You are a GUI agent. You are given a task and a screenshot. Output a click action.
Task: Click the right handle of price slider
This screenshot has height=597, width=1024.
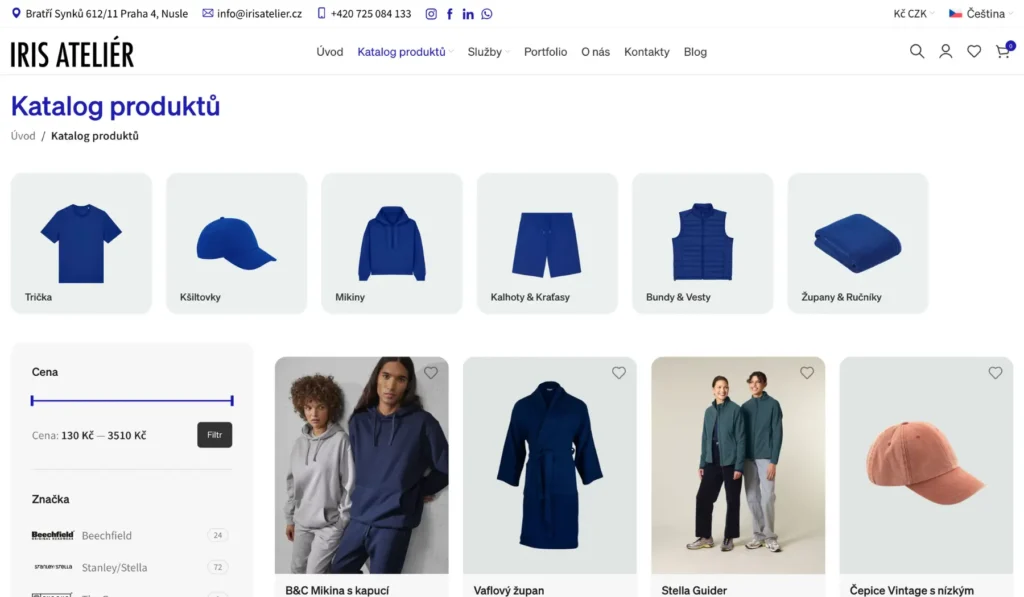coord(232,401)
